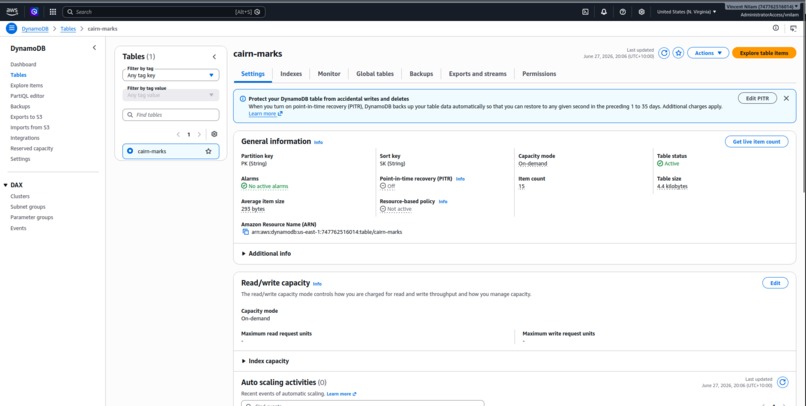The height and width of the screenshot is (406, 806).
Task: Open the Actions dropdown
Action: tap(708, 53)
